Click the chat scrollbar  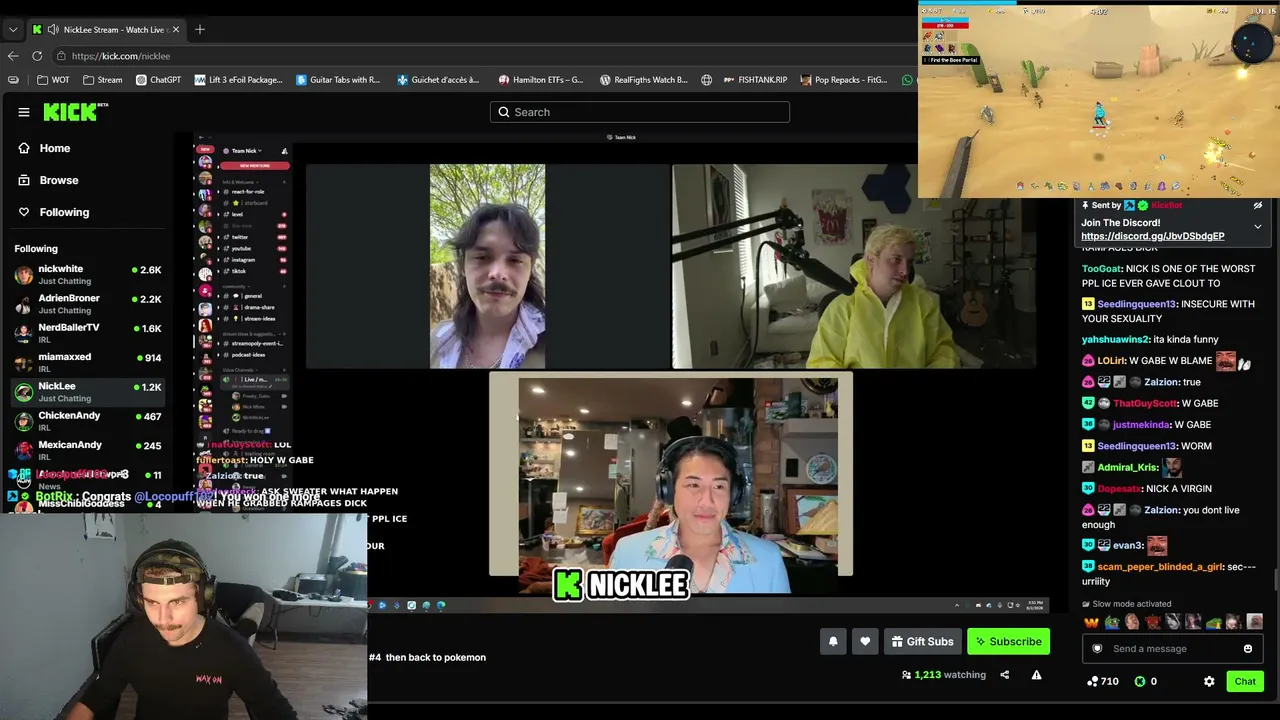1275,580
